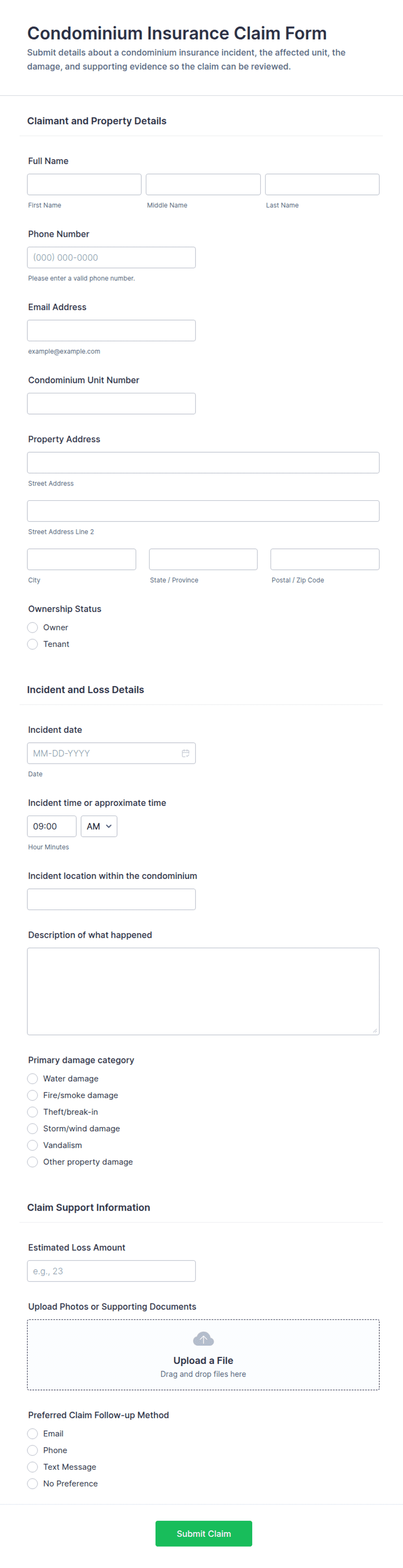
Task: Click the Condominium Unit Number field
Action: [x=111, y=404]
